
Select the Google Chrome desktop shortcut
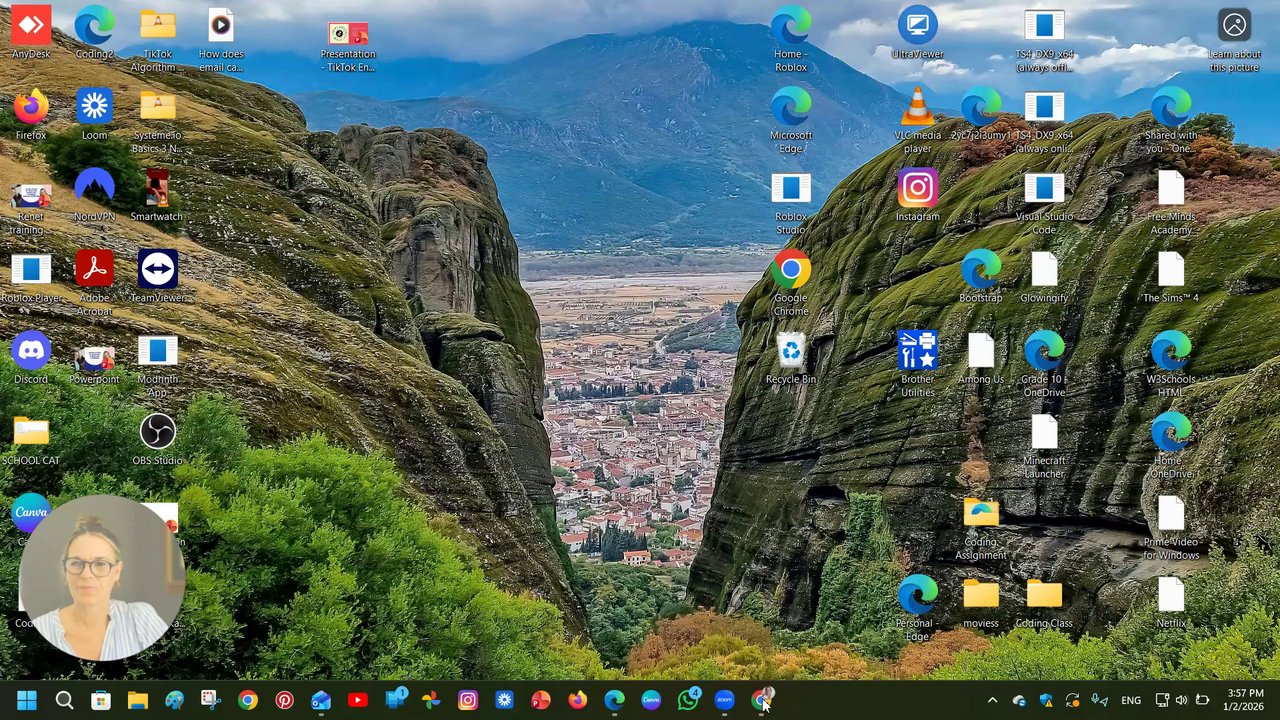click(791, 284)
